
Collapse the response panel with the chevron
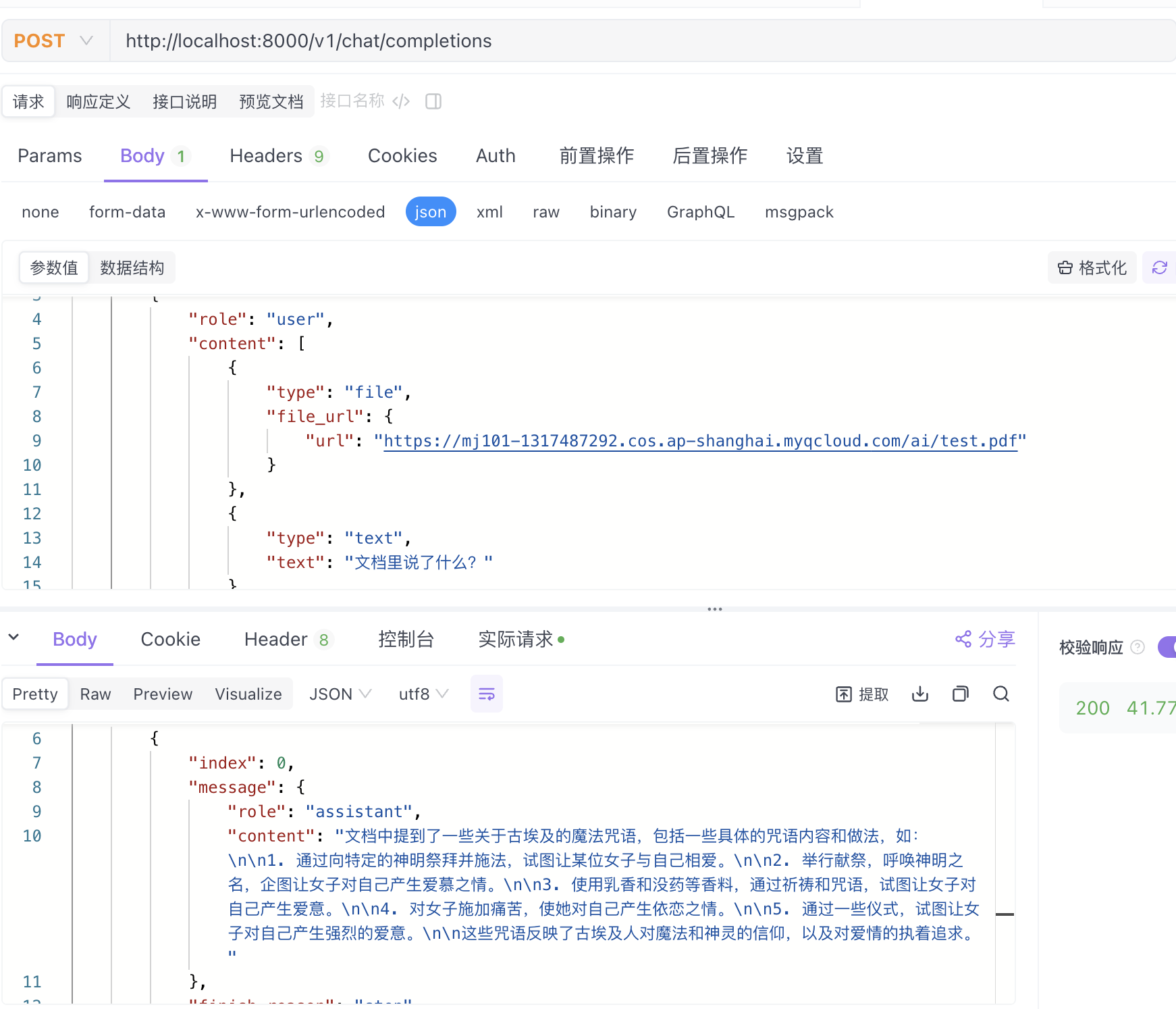point(14,638)
